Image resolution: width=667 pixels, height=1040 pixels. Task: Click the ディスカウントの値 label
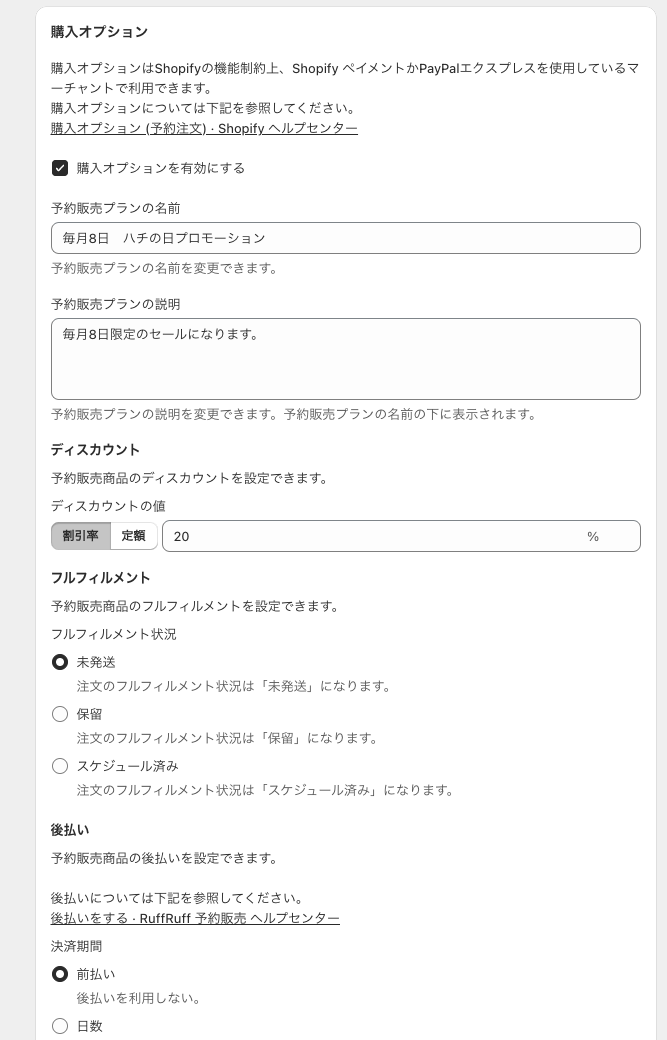tap(108, 506)
